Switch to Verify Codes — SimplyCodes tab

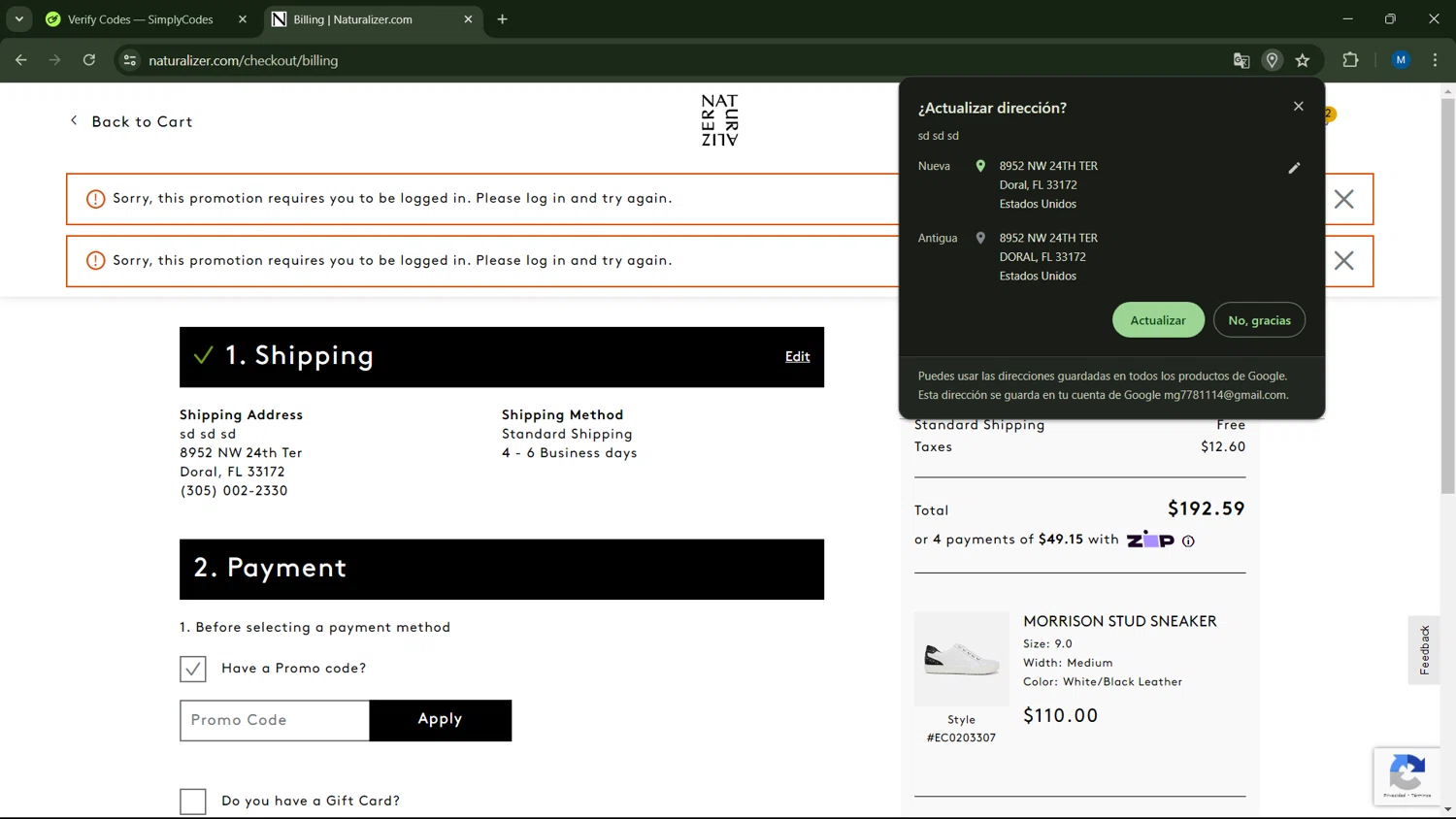(140, 19)
